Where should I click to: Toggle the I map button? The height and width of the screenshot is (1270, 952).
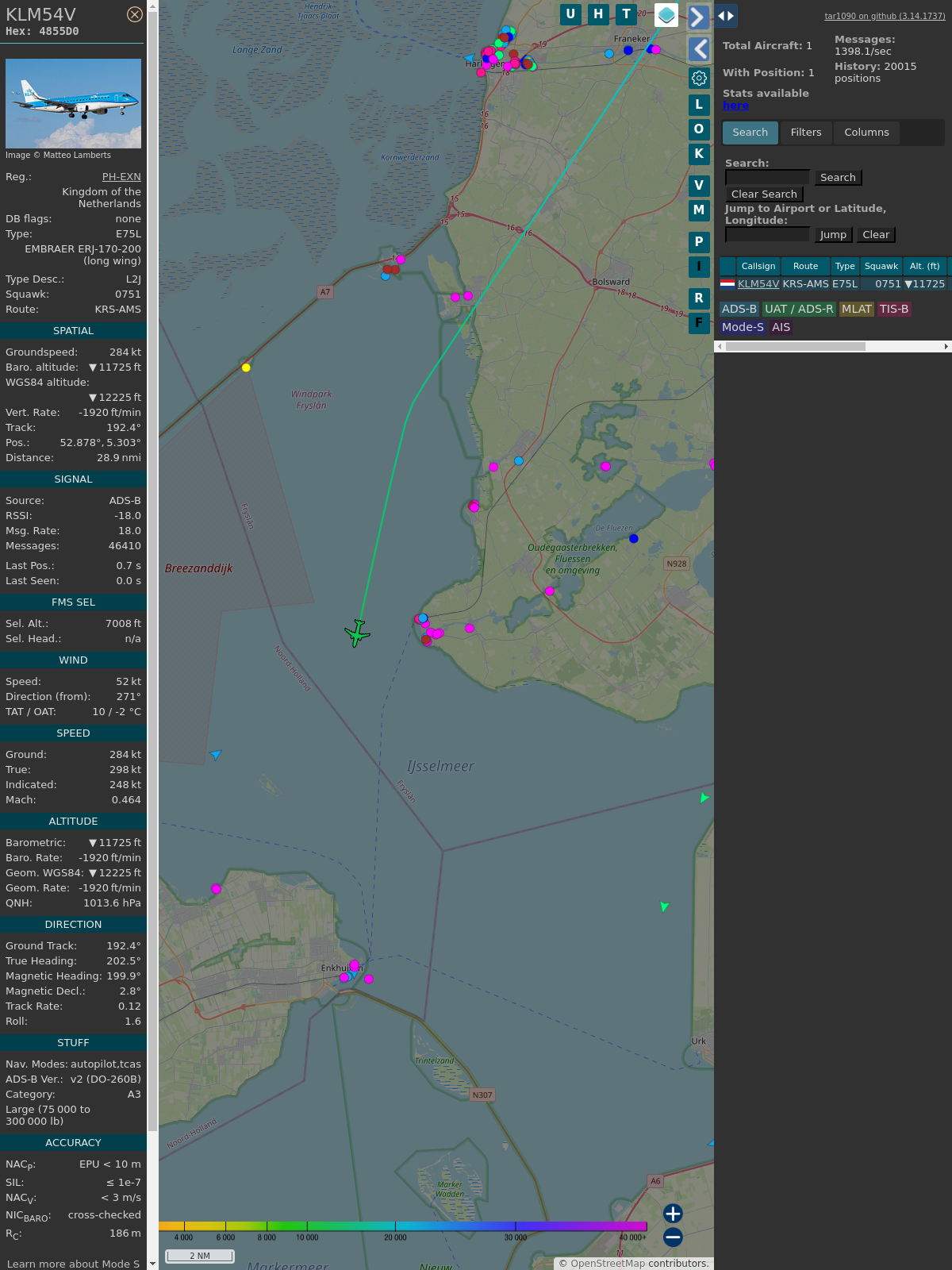click(699, 267)
